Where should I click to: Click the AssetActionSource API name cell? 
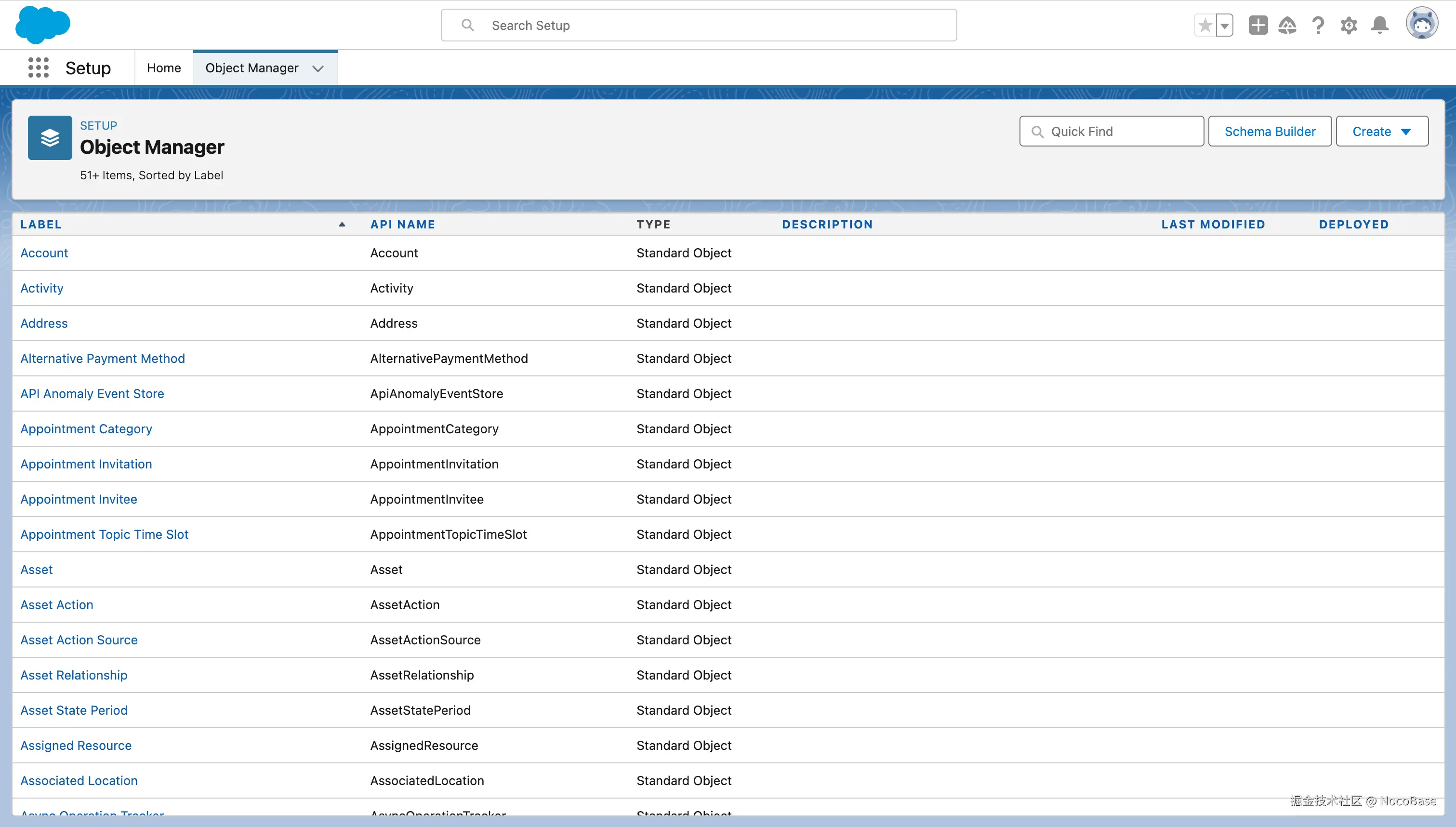coord(425,640)
